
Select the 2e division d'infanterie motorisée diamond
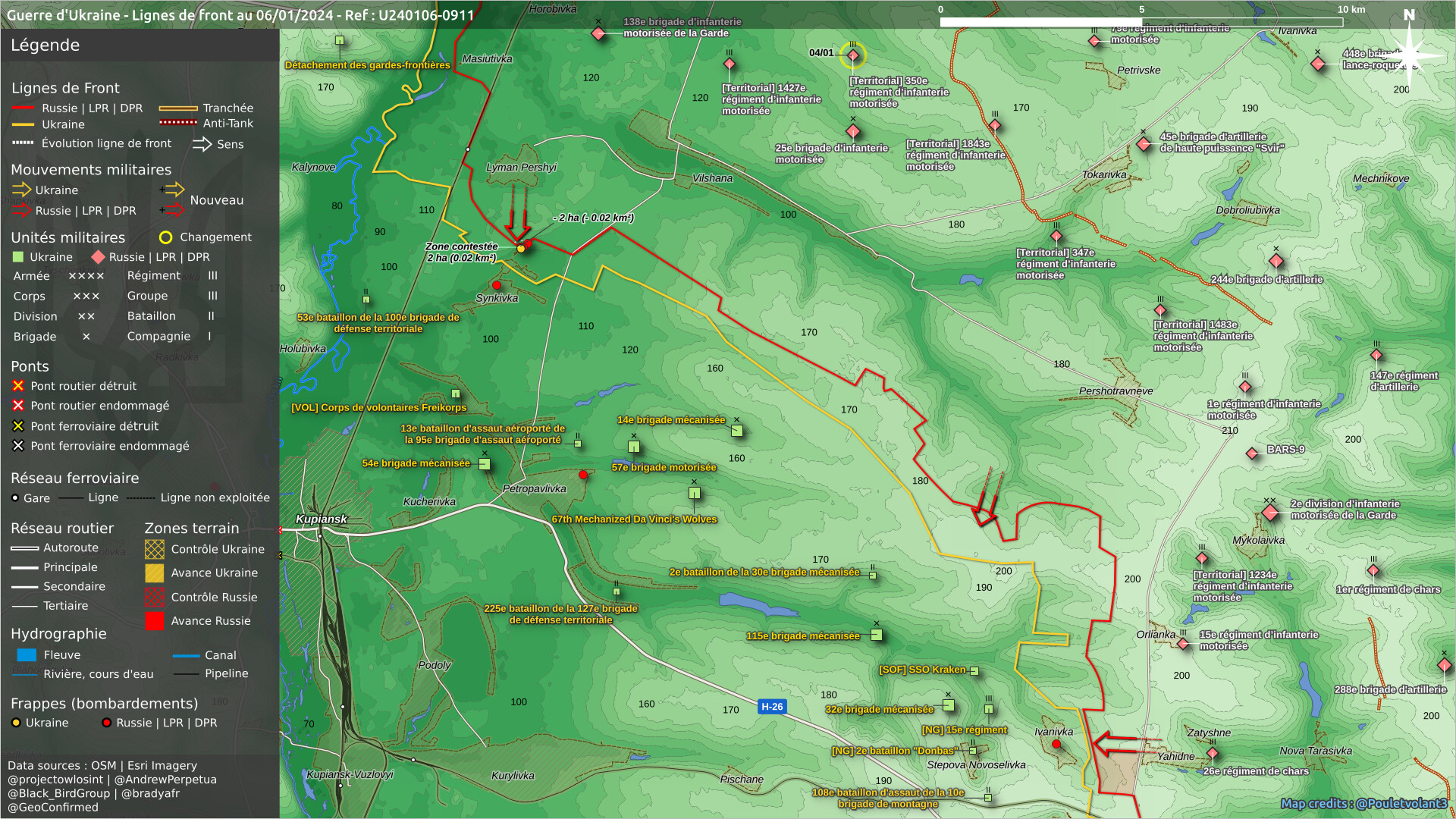[x=1271, y=513]
